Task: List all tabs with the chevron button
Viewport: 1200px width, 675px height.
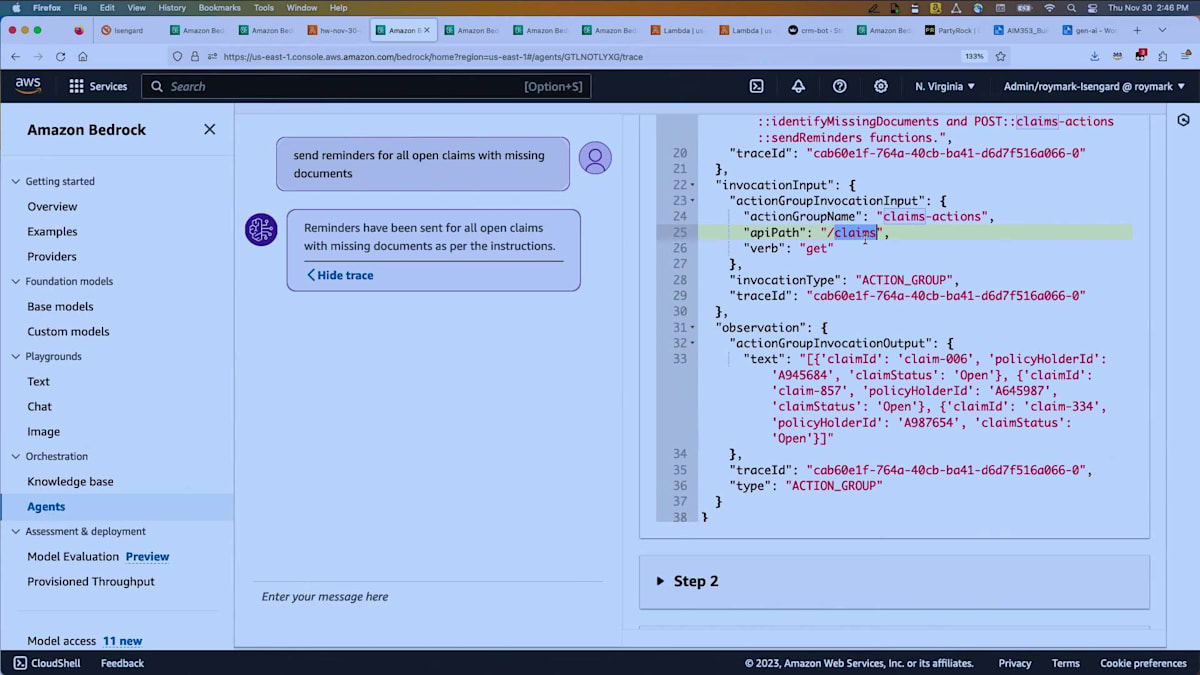Action: click(1162, 30)
